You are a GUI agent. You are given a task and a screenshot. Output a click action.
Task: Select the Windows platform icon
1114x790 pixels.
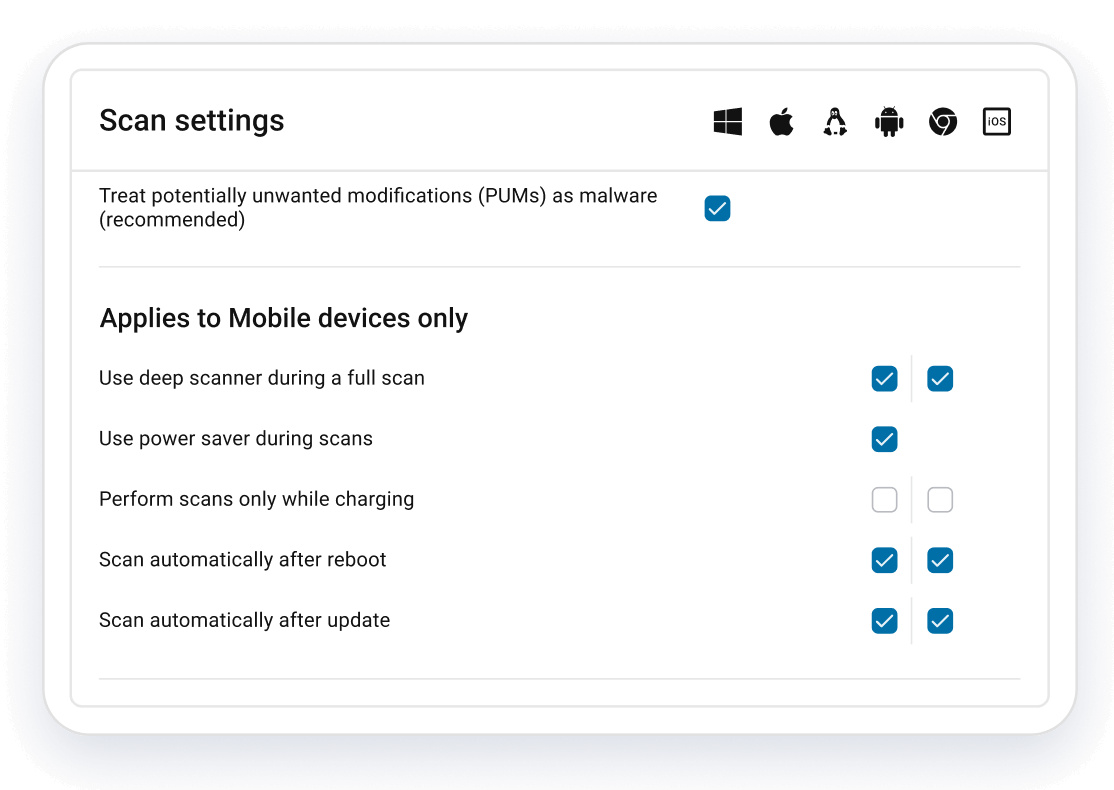727,121
